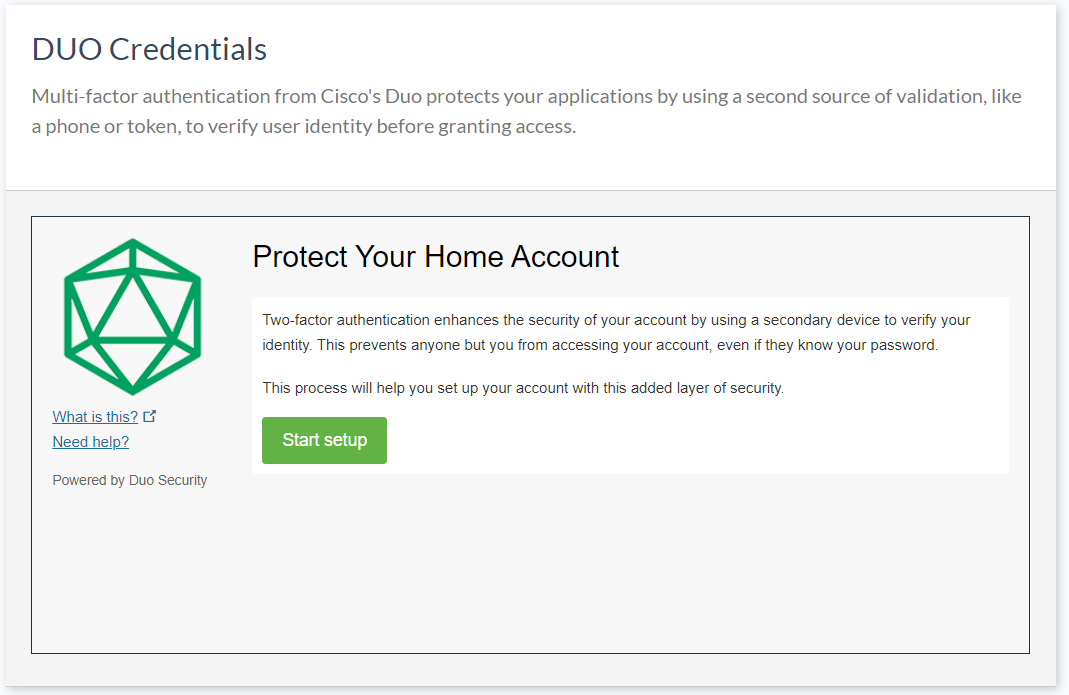
Task: Click the bottom vertex of the Duo logo
Action: (x=132, y=390)
